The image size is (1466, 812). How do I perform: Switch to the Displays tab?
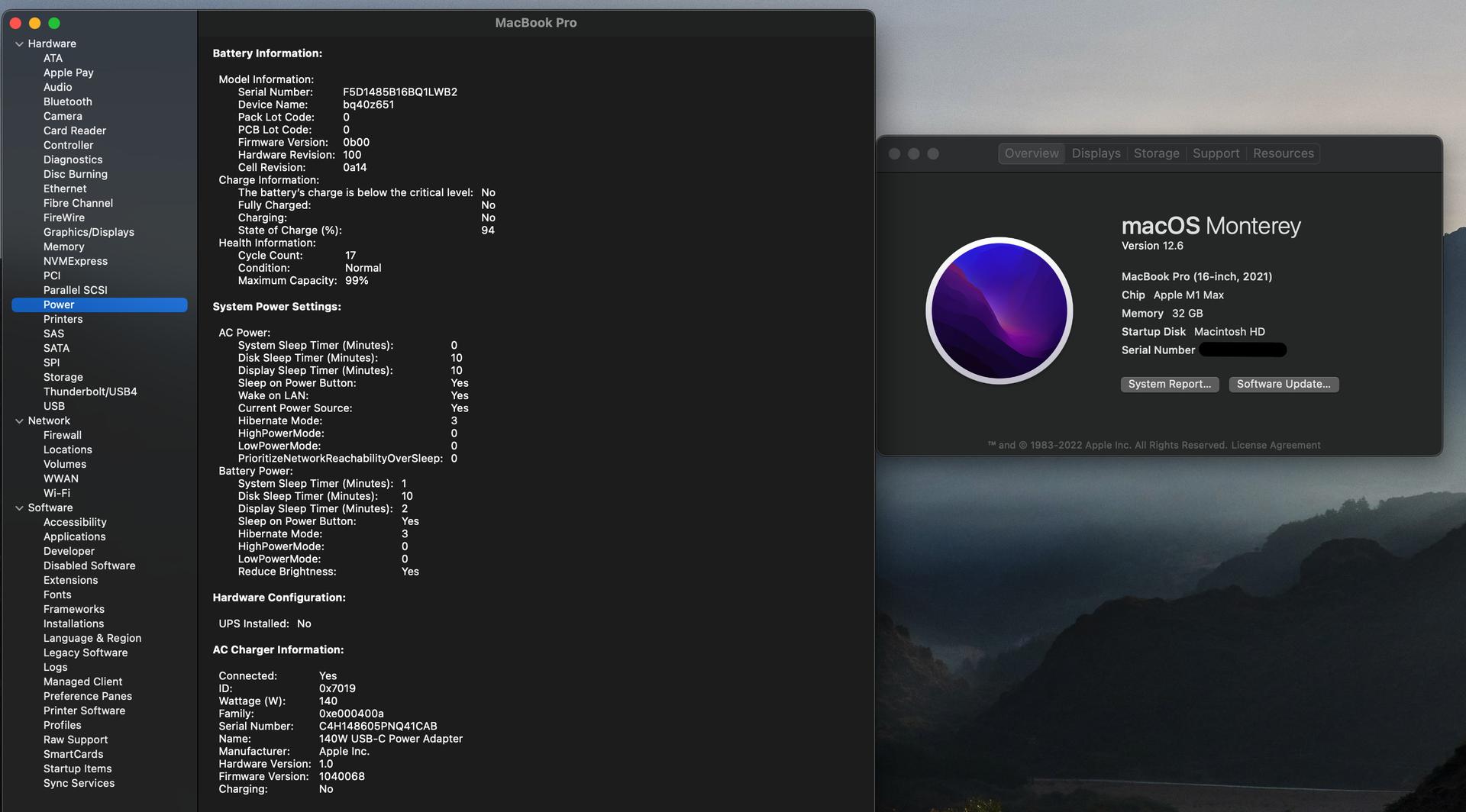point(1096,153)
